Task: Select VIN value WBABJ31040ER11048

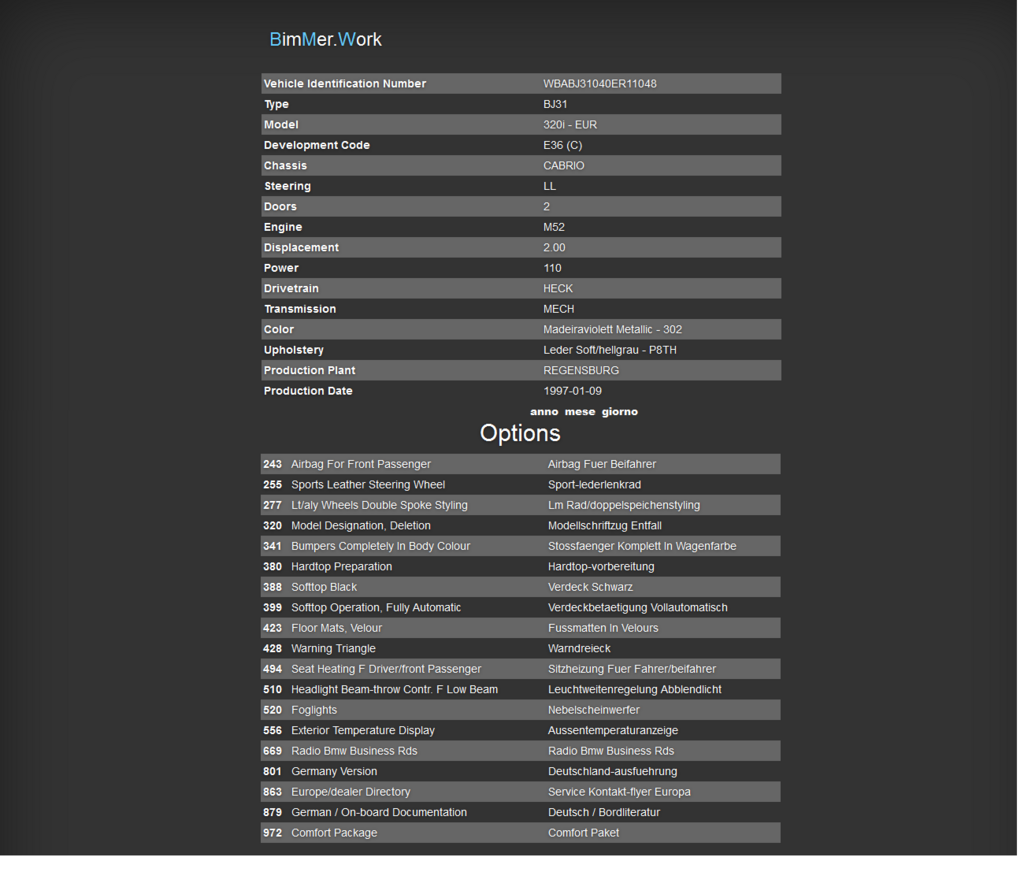Action: click(x=600, y=84)
